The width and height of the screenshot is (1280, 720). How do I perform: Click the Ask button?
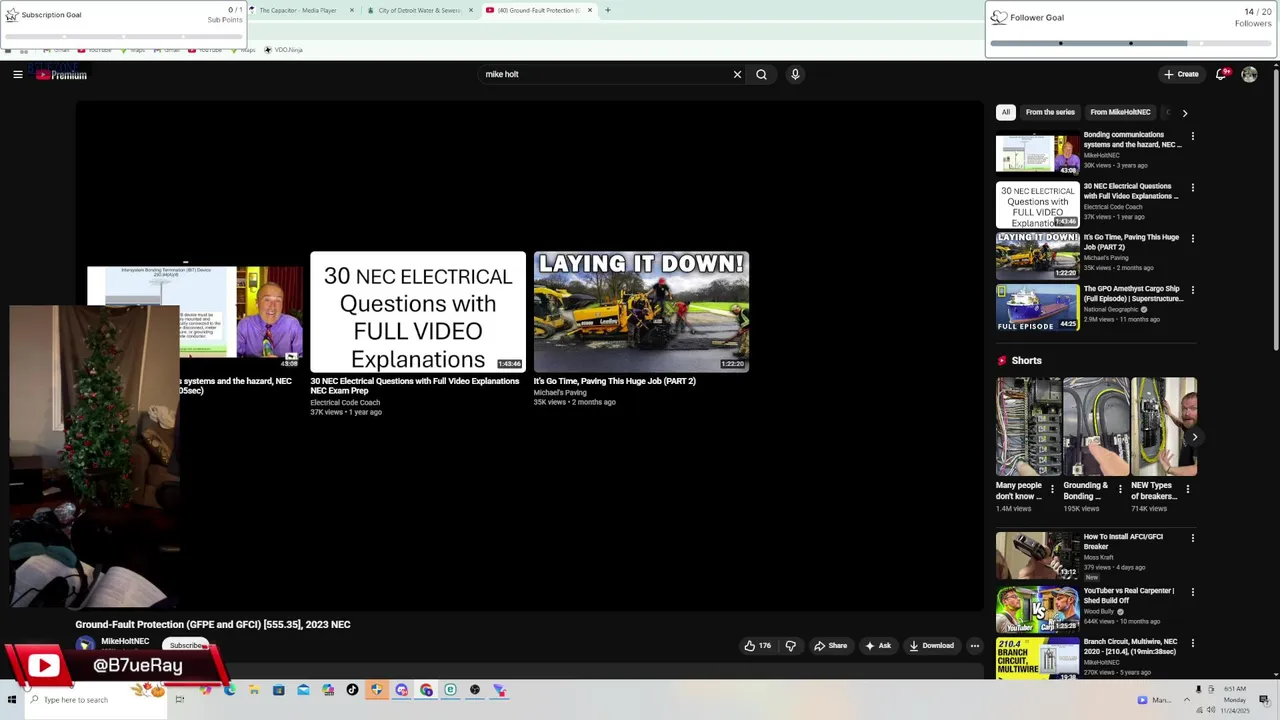click(877, 646)
